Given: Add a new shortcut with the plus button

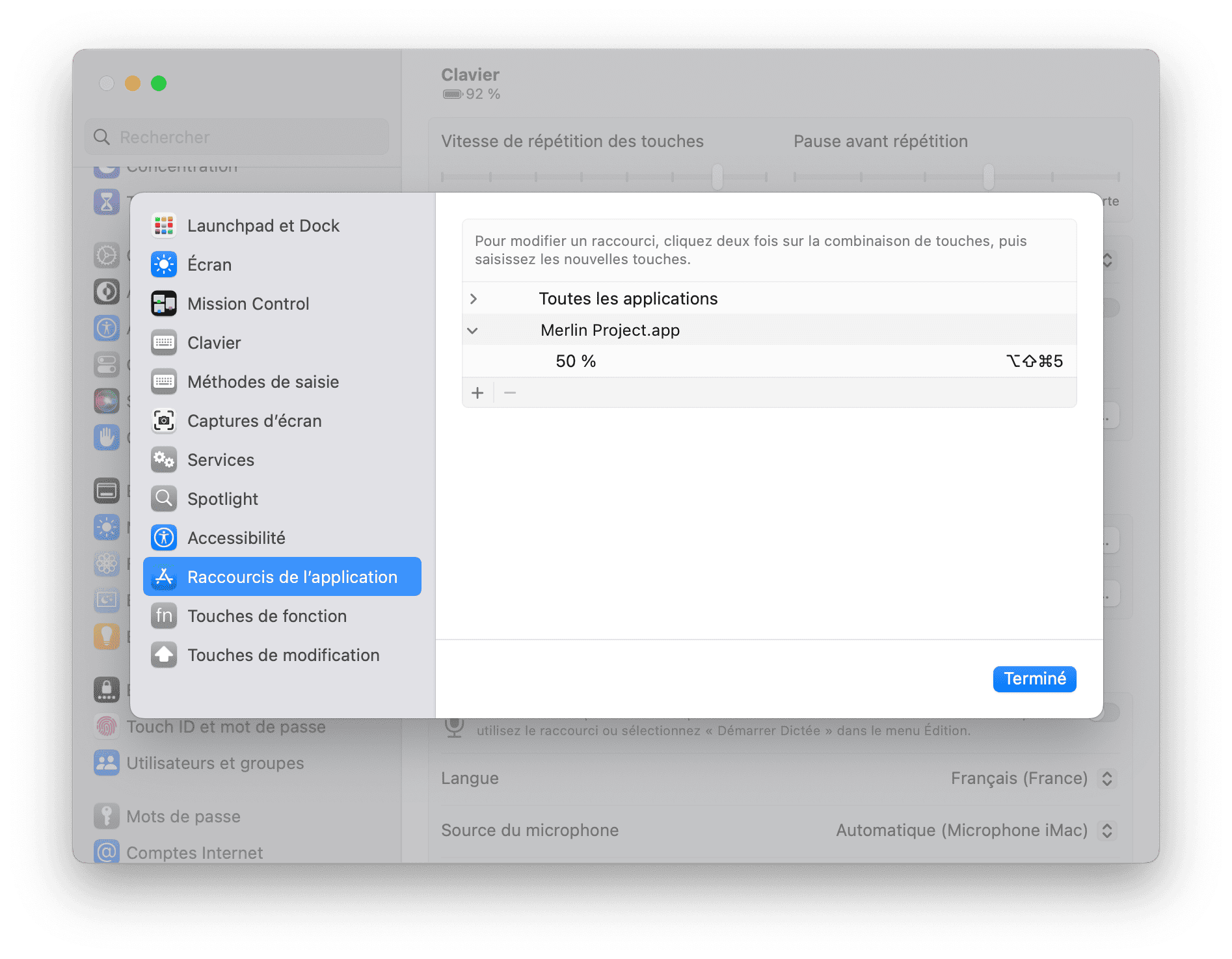Looking at the screenshot, I should [477, 392].
